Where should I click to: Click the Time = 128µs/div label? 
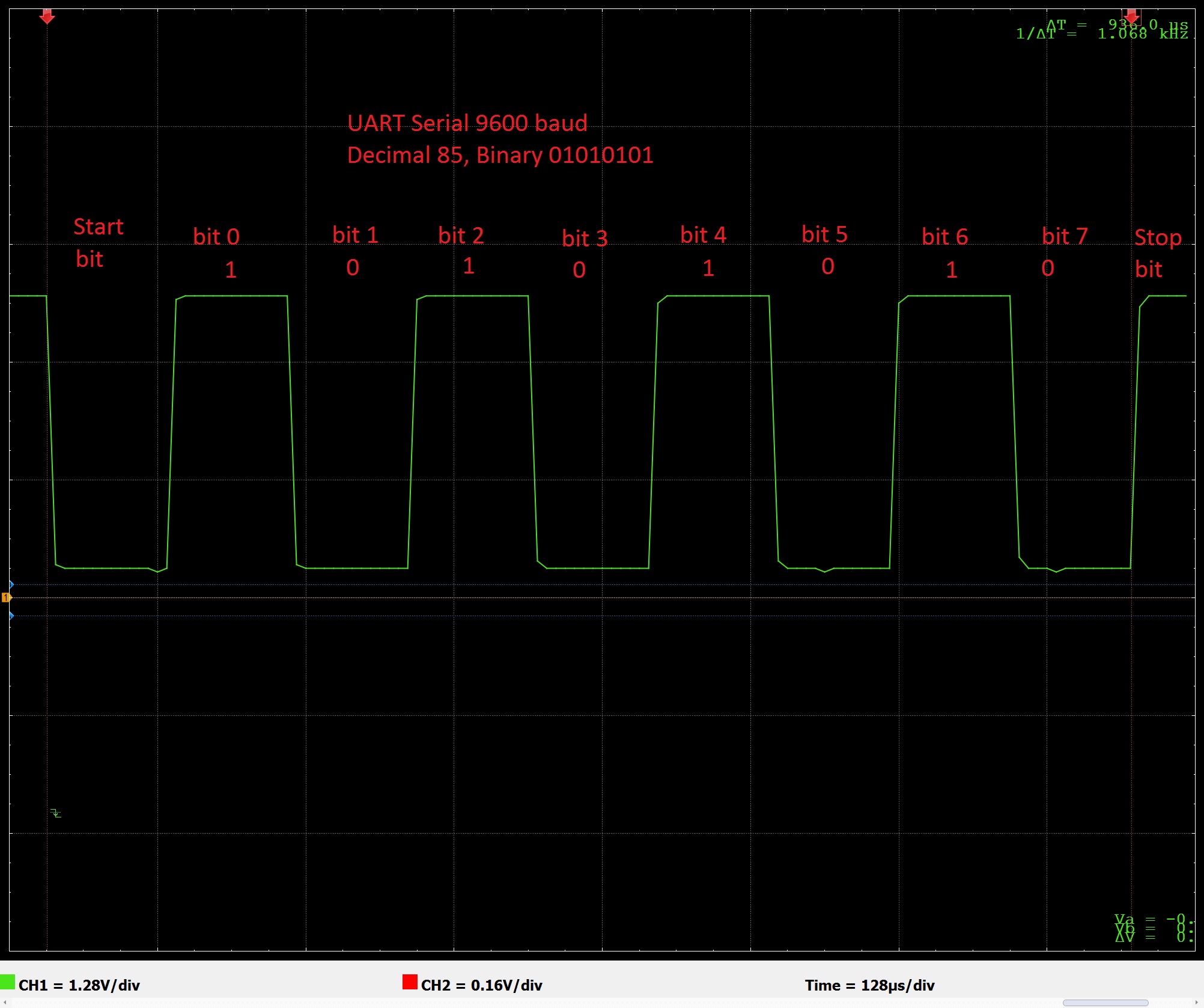(x=869, y=985)
